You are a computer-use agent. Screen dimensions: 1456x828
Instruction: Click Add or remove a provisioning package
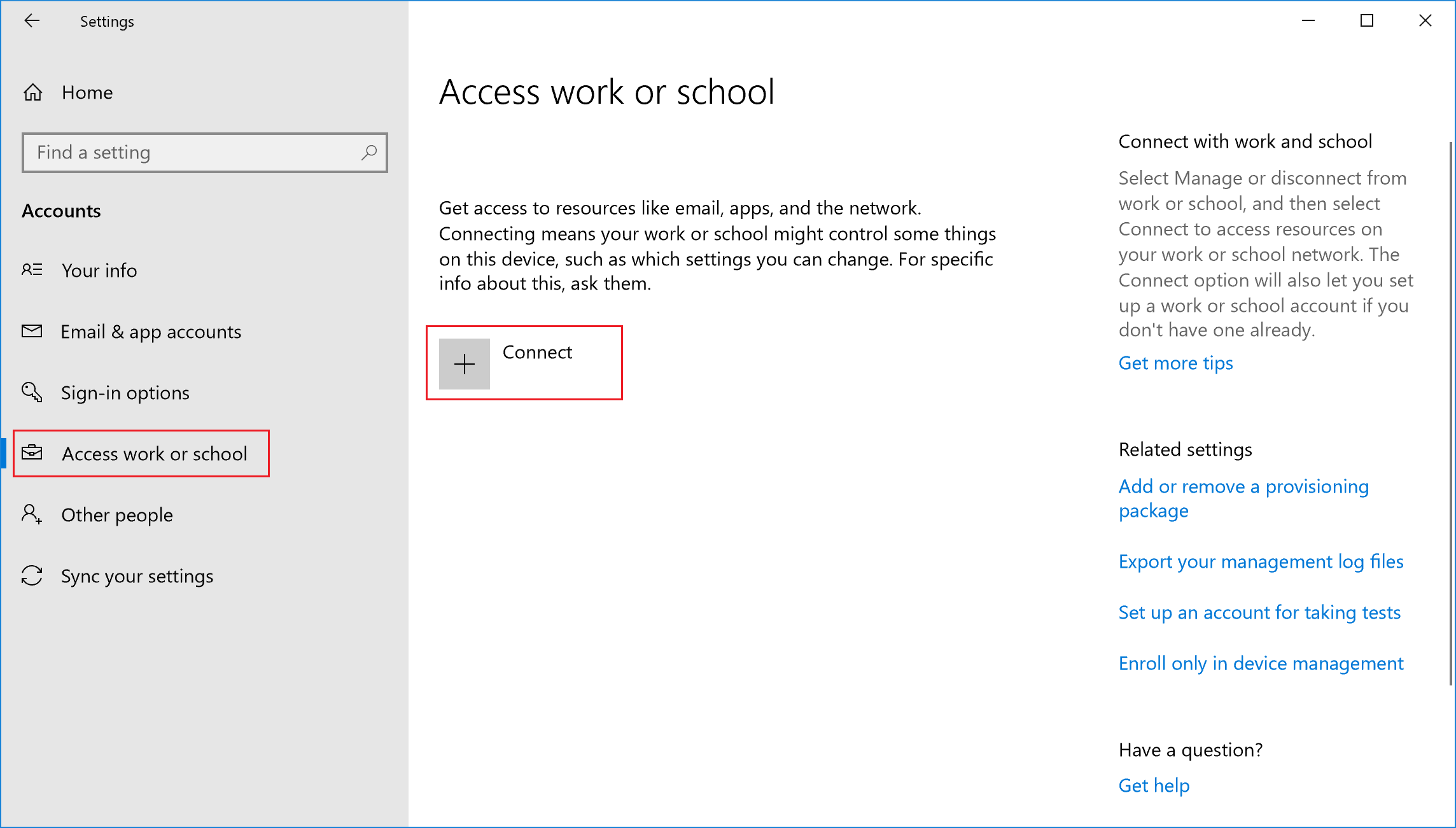1244,498
